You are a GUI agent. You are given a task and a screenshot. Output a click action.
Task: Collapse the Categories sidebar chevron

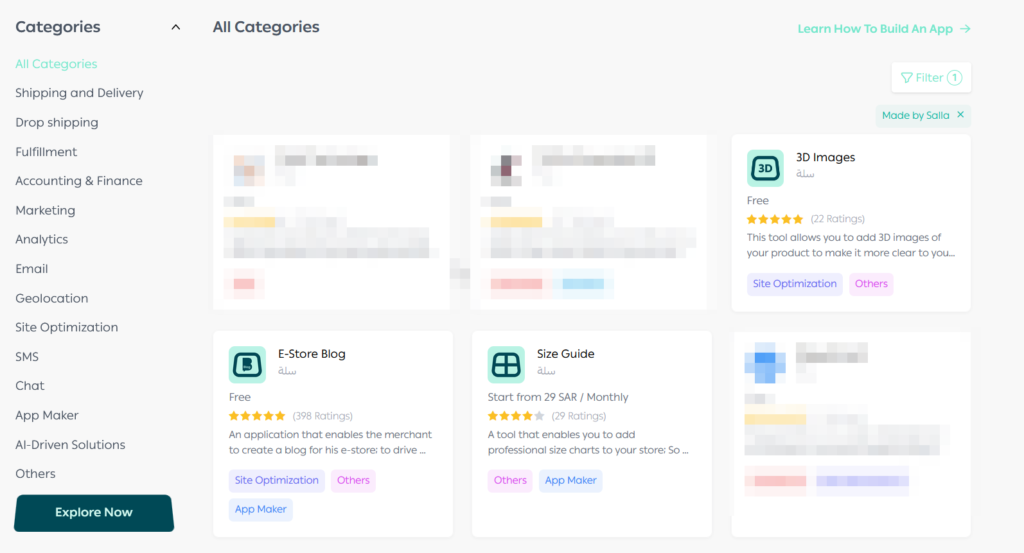[176, 27]
